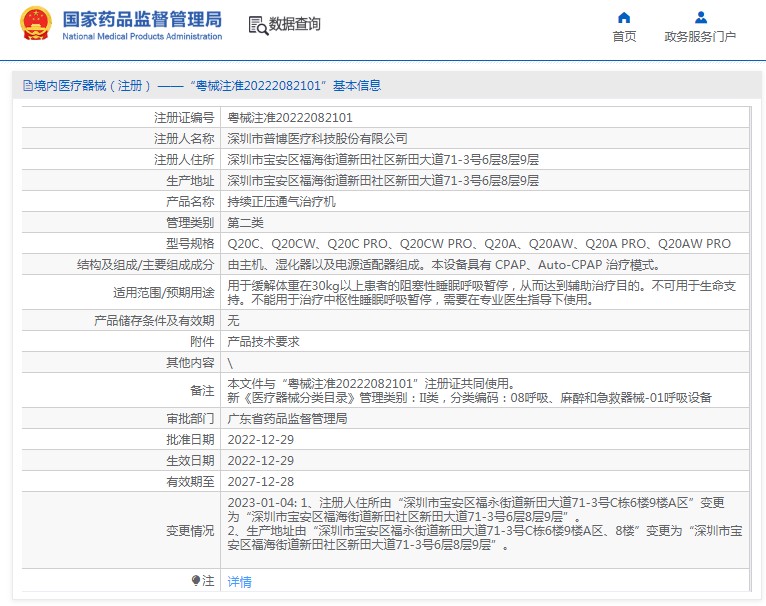Click the national emblem logo

pos(35,24)
